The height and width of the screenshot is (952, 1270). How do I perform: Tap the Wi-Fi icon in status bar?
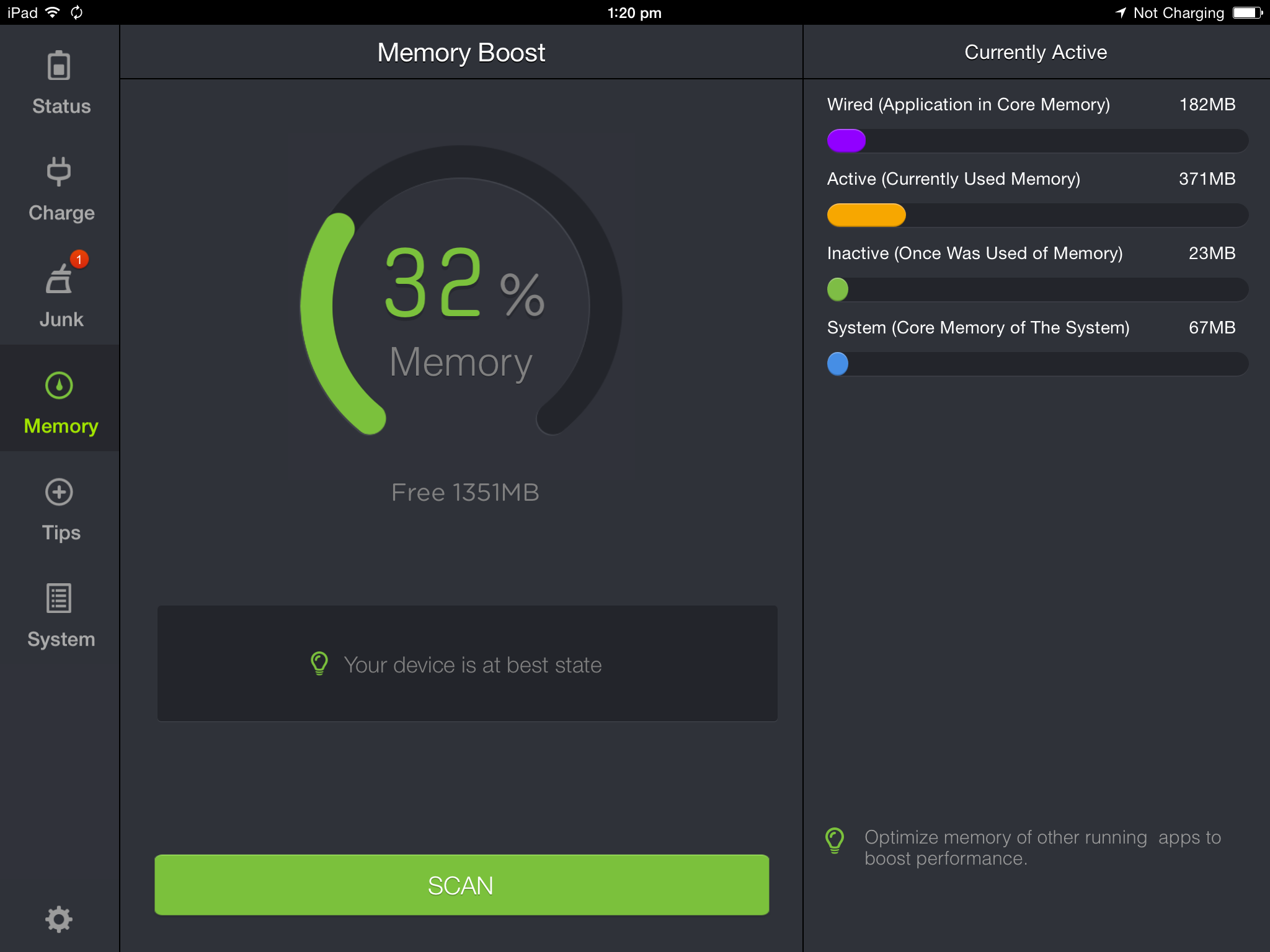53,12
